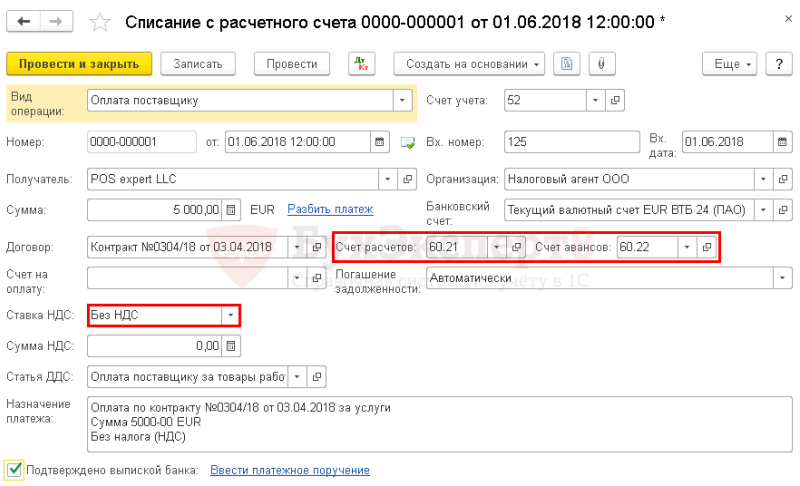Click into the Назначение платежа text area

pos(439,424)
